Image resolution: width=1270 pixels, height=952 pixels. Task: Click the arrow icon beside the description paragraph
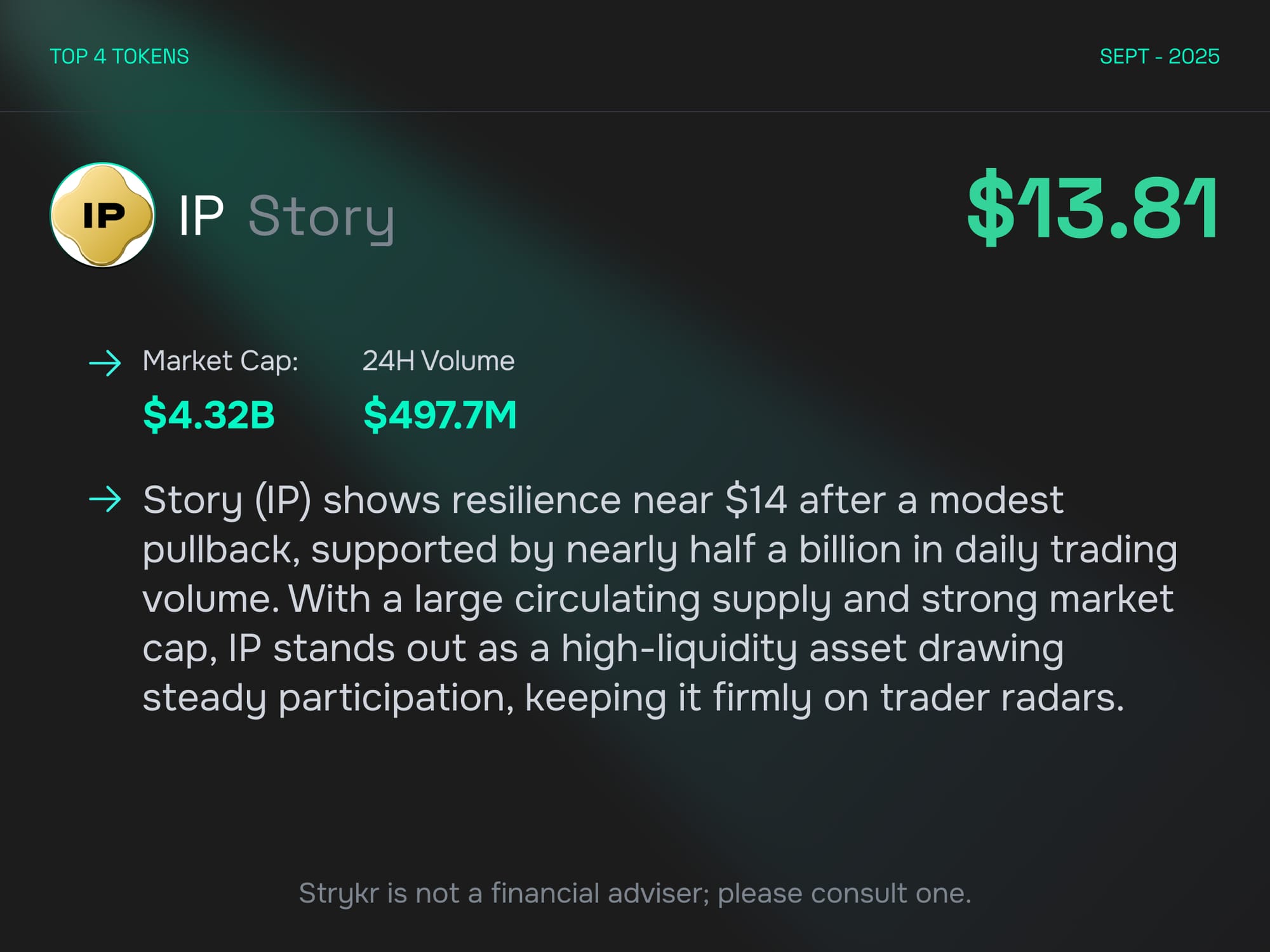tap(105, 499)
